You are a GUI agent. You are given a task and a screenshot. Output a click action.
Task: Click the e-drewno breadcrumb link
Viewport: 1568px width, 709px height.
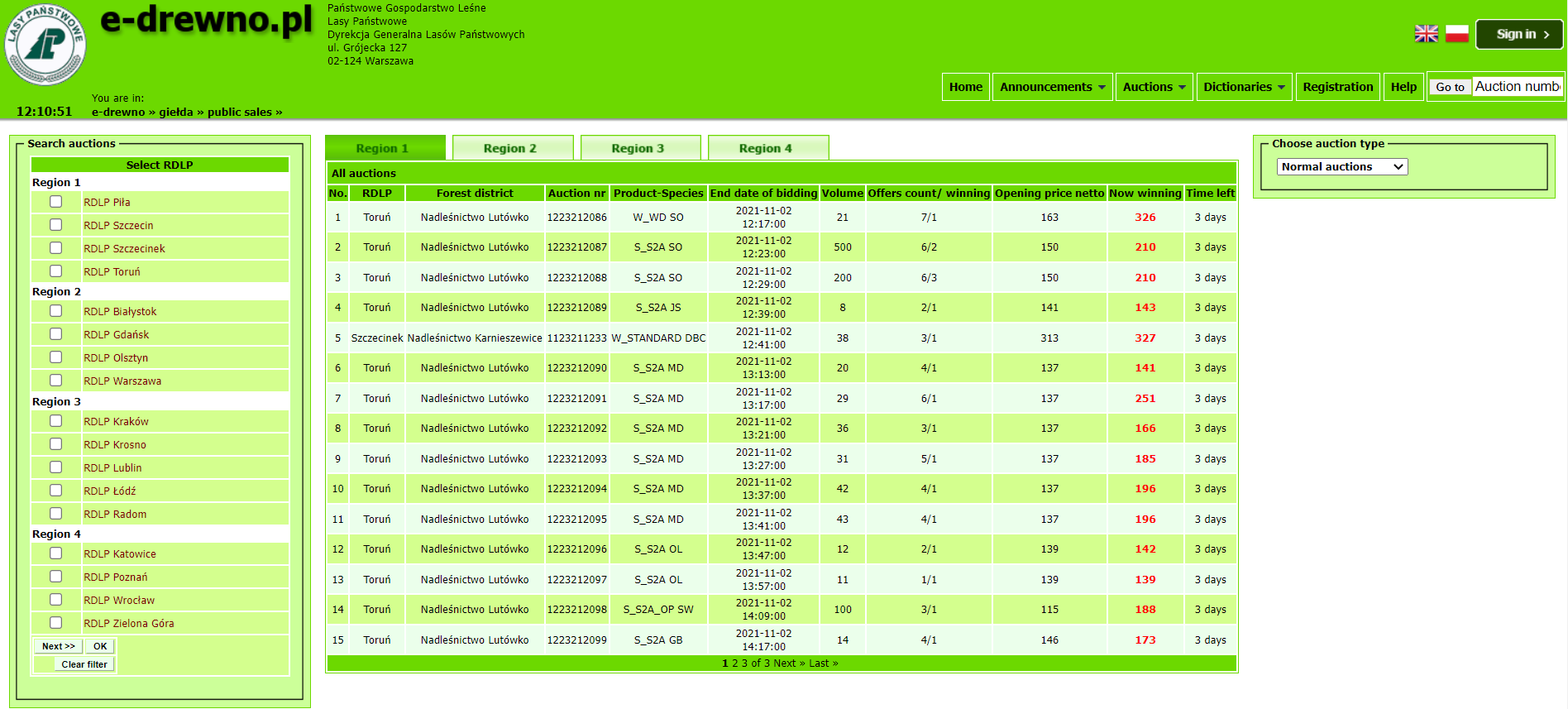(118, 112)
